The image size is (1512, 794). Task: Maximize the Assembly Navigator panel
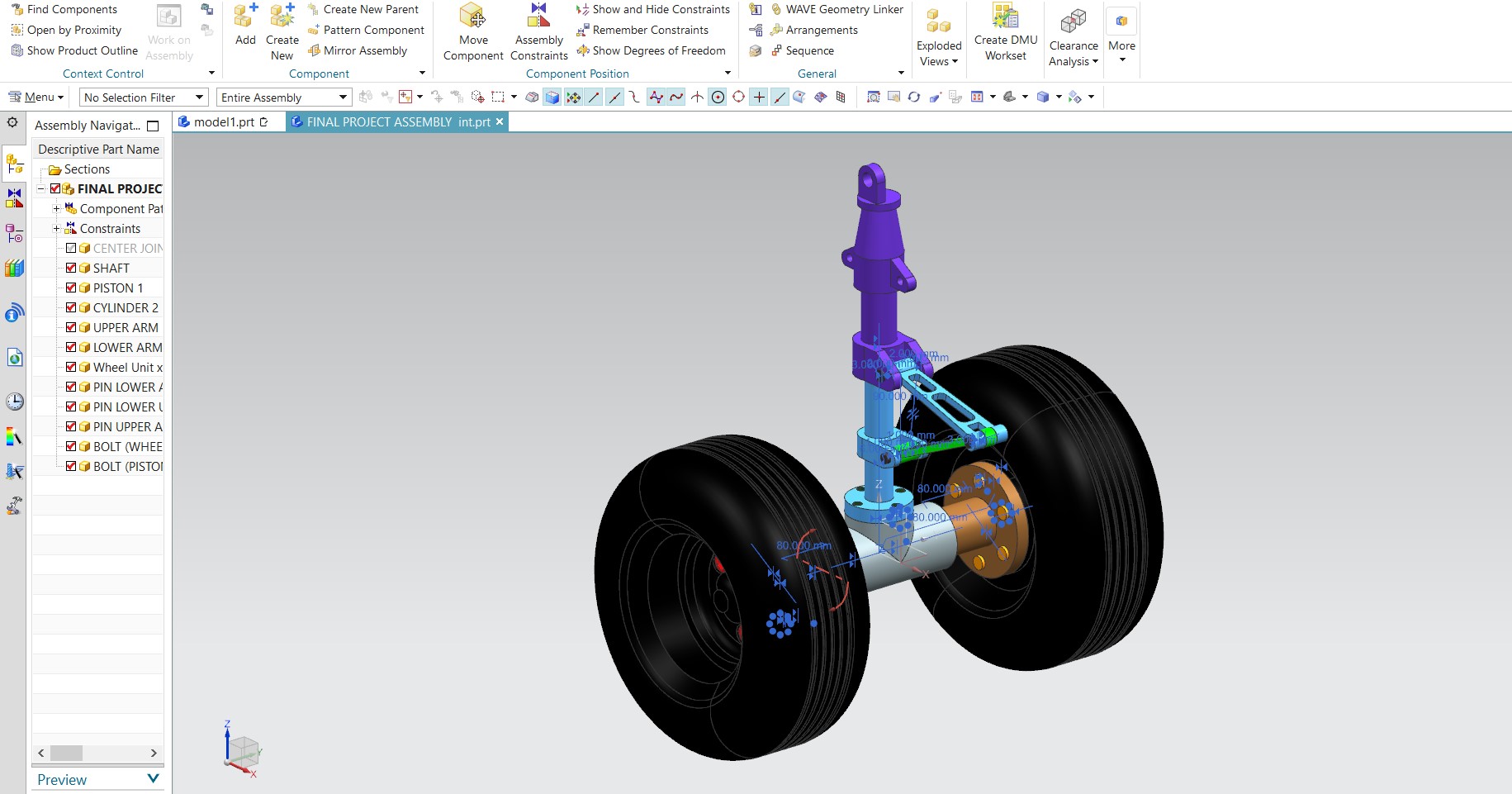(x=153, y=126)
